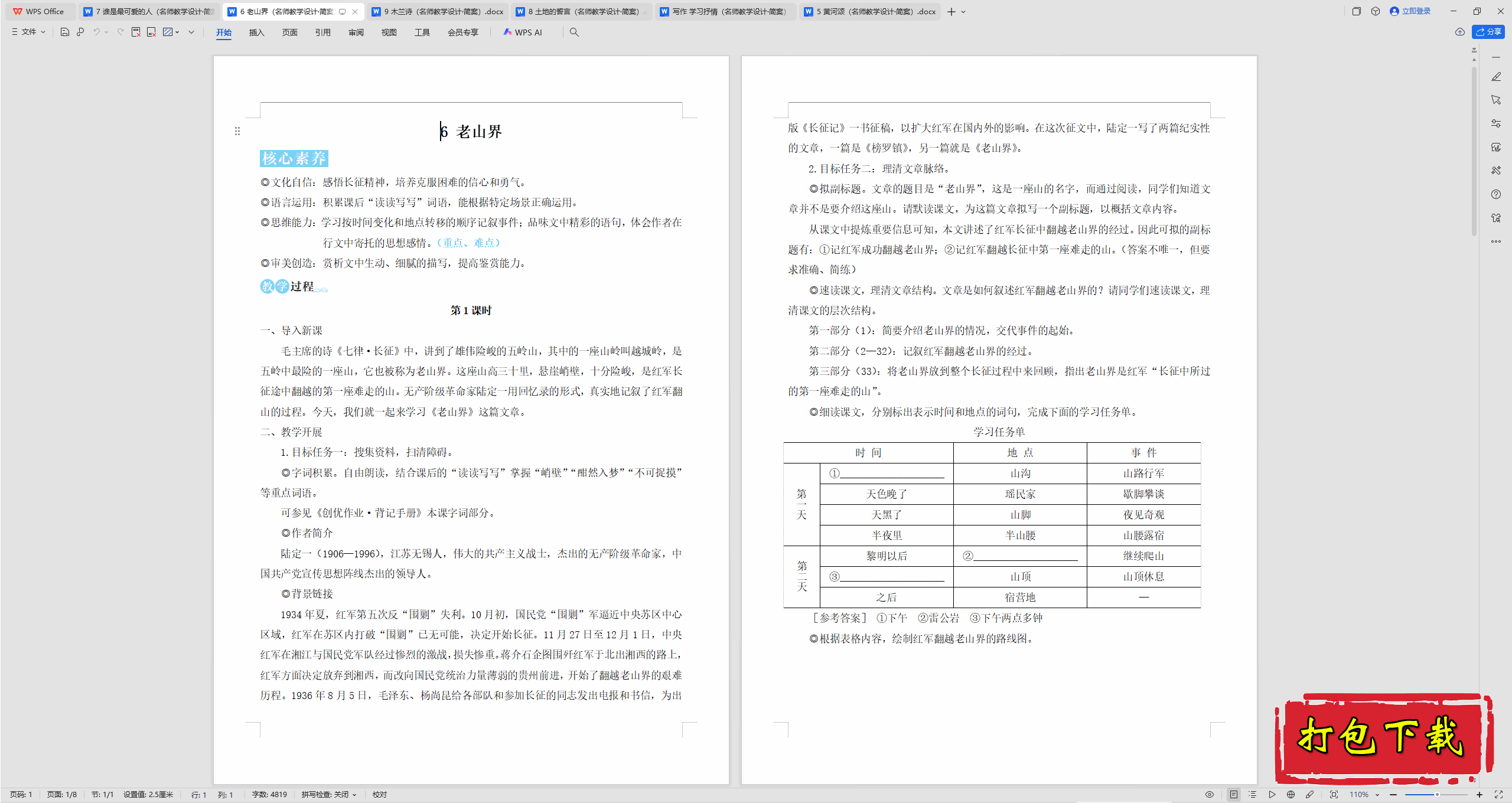1512x803 pixels.
Task: Click the print preview icon in toolbar
Action: coord(80,32)
